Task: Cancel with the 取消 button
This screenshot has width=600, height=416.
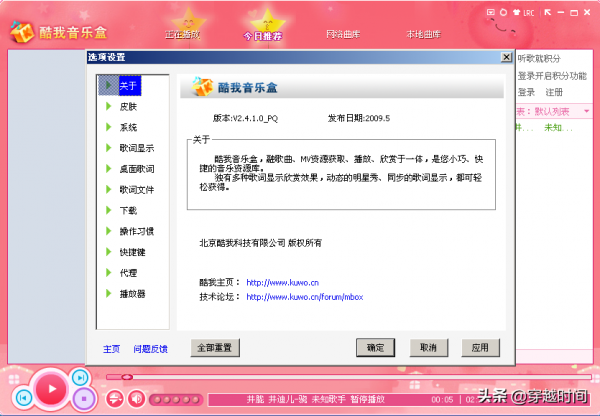Action: [x=429, y=347]
